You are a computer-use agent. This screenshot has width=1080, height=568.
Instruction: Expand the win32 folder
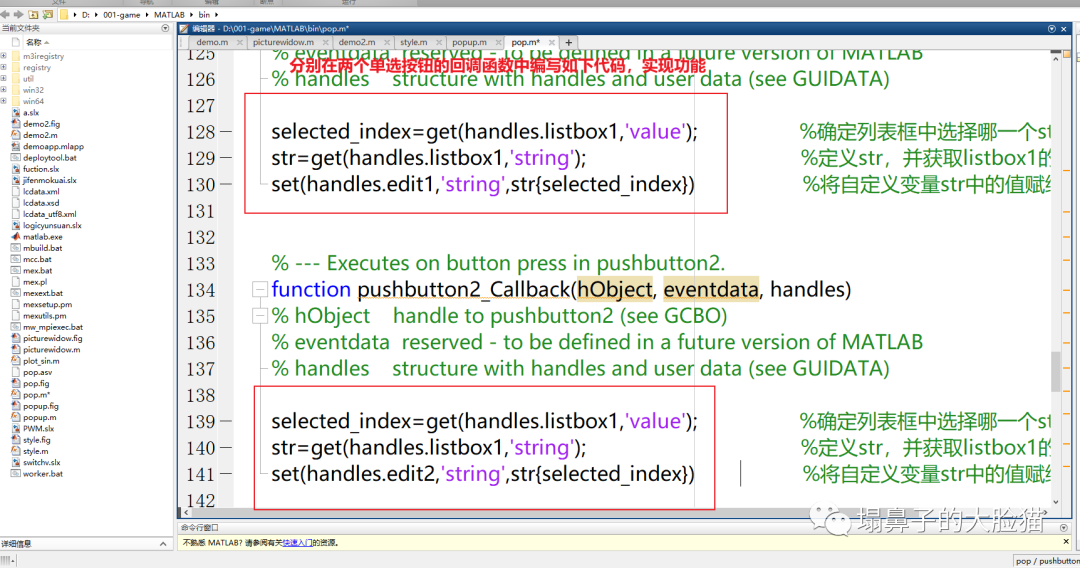[x=3, y=90]
